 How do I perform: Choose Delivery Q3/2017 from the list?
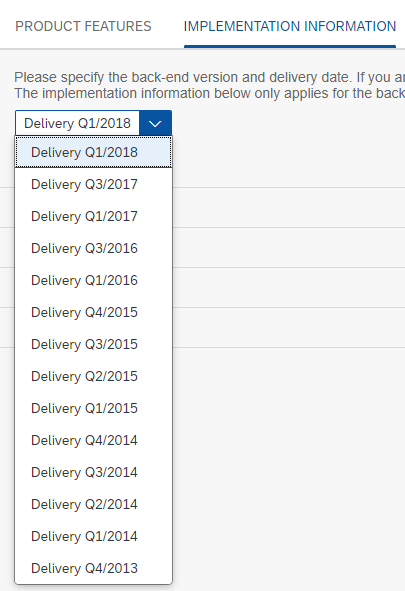point(93,184)
